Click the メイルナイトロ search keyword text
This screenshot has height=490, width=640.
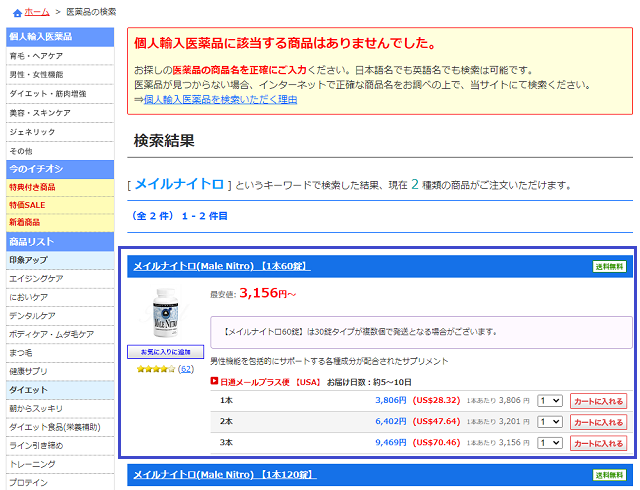(x=179, y=185)
